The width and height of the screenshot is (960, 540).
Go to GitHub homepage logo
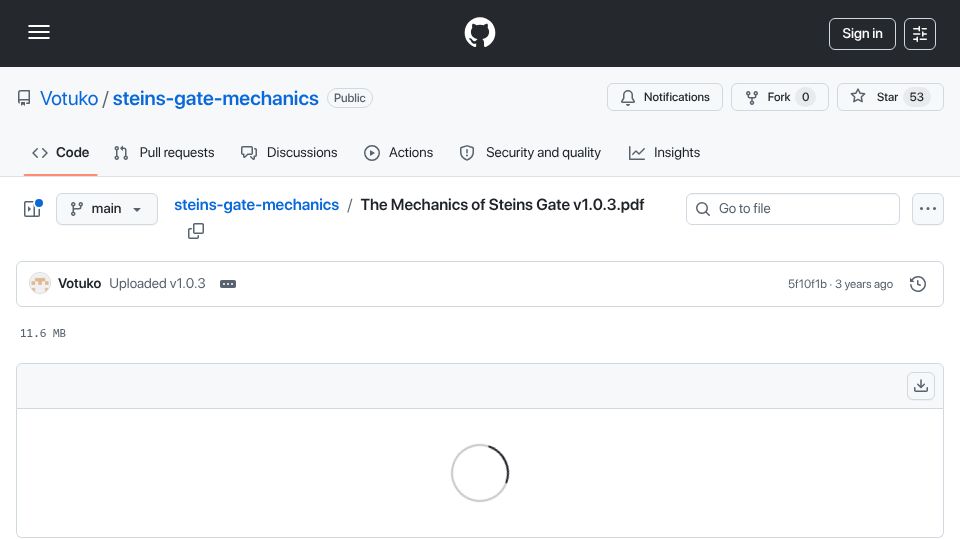pyautogui.click(x=479, y=32)
